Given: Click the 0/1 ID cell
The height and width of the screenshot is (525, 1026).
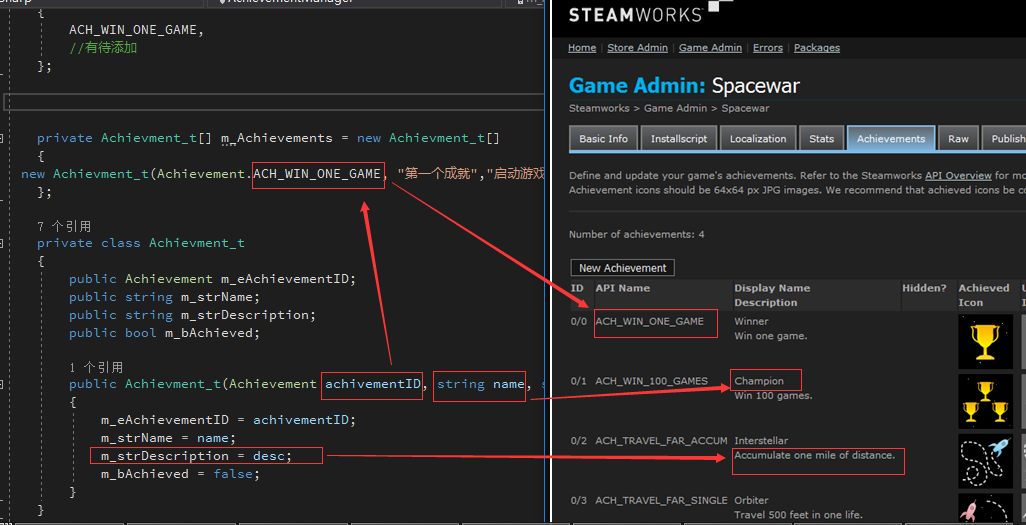Looking at the screenshot, I should [x=579, y=381].
